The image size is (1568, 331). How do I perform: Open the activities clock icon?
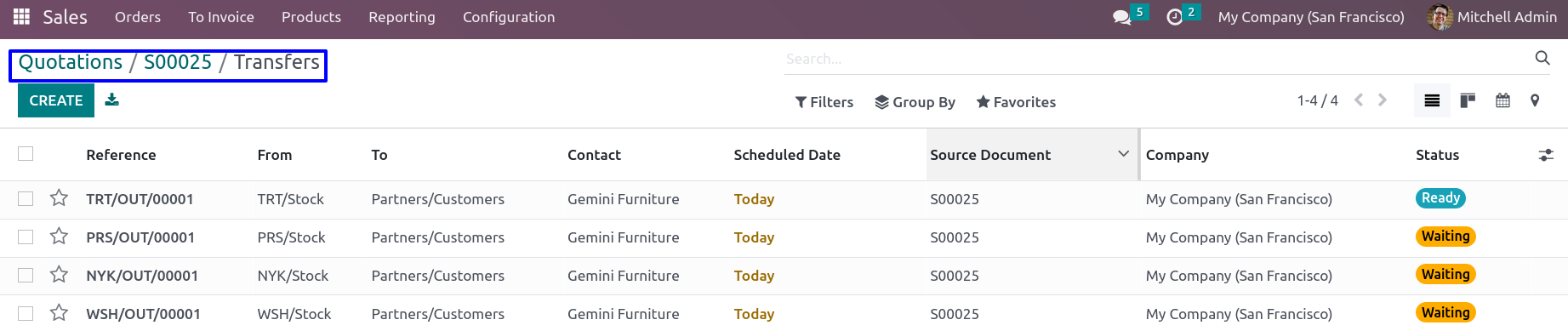[x=1175, y=17]
